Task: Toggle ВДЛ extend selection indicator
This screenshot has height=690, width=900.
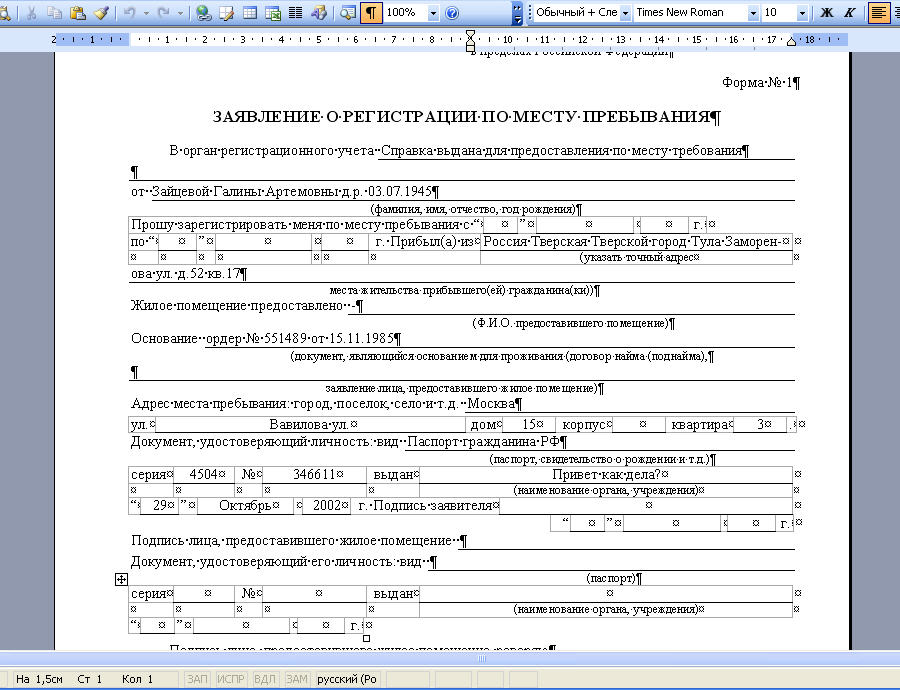Action: pyautogui.click(x=265, y=679)
